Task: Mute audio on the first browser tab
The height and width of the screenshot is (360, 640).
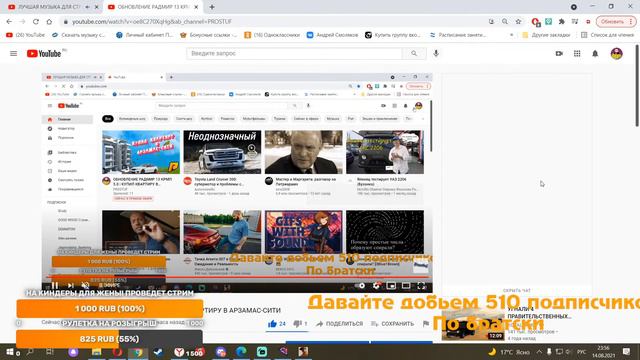Action: [x=87, y=7]
